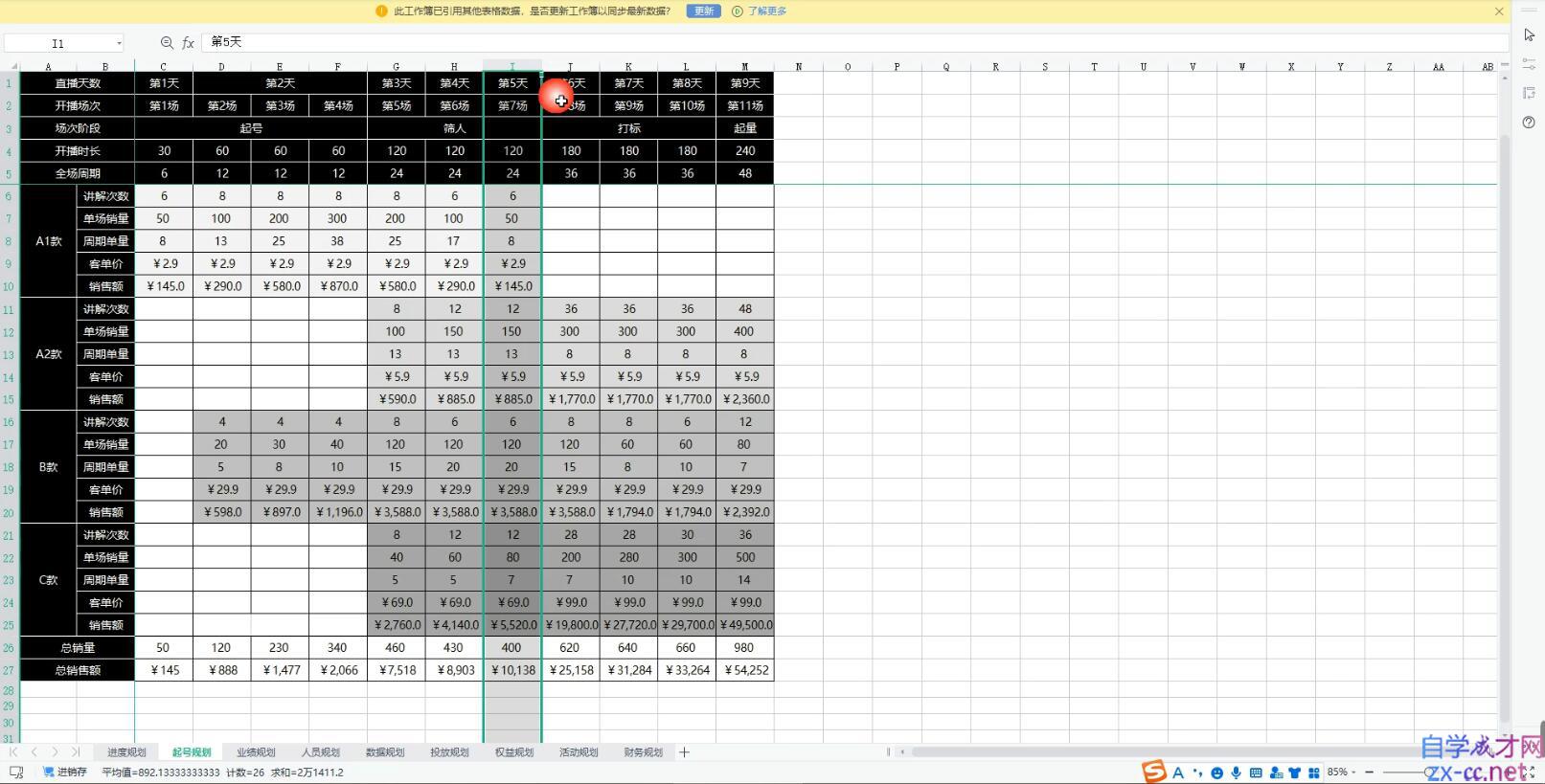Click the 打标 stage cell
The height and width of the screenshot is (784, 1545).
pos(629,128)
